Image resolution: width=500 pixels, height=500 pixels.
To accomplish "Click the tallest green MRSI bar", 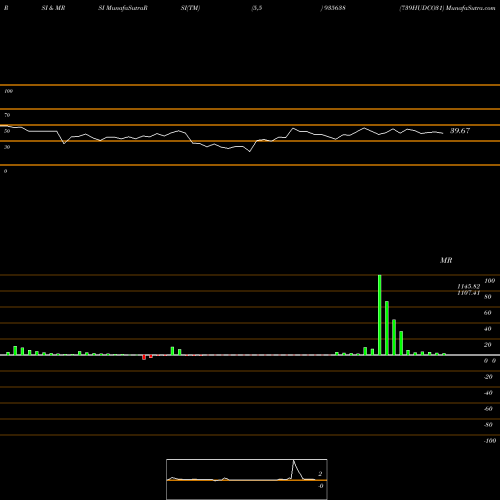I will click(x=379, y=315).
